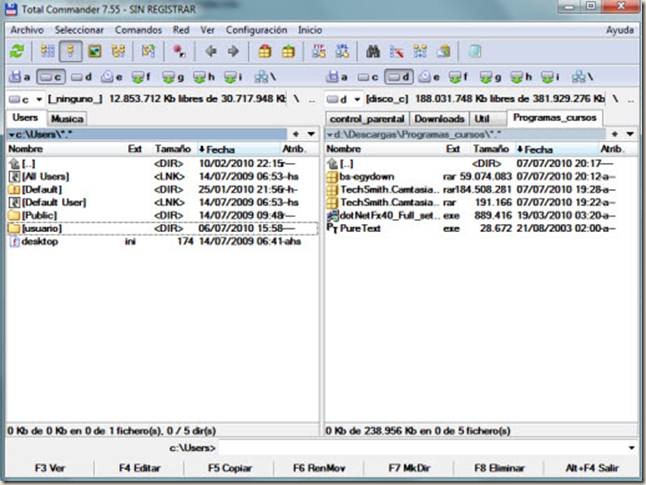Open right panel directory history arrow
This screenshot has width=646, height=485.
(630, 134)
